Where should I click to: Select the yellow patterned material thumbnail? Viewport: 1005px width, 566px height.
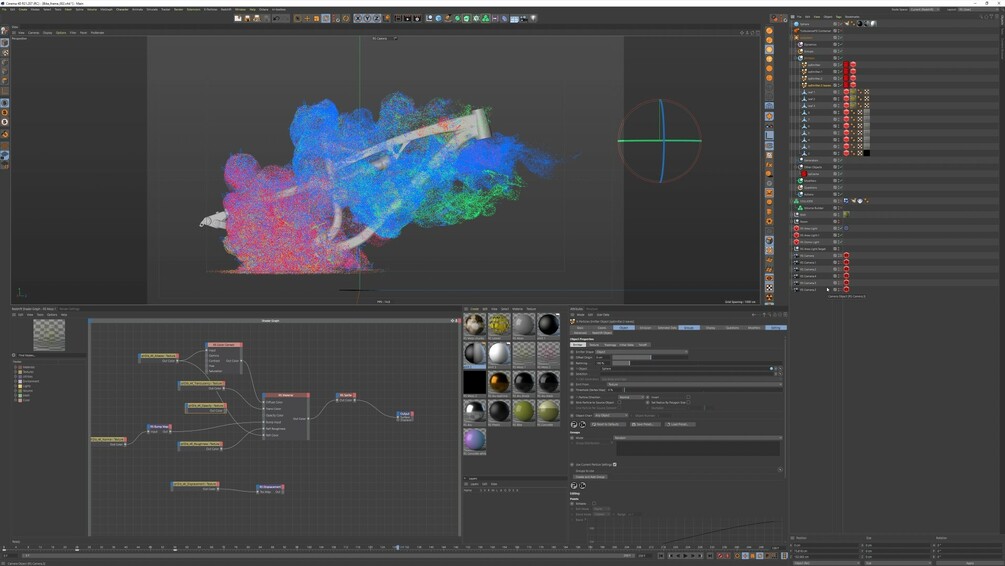(x=499, y=324)
